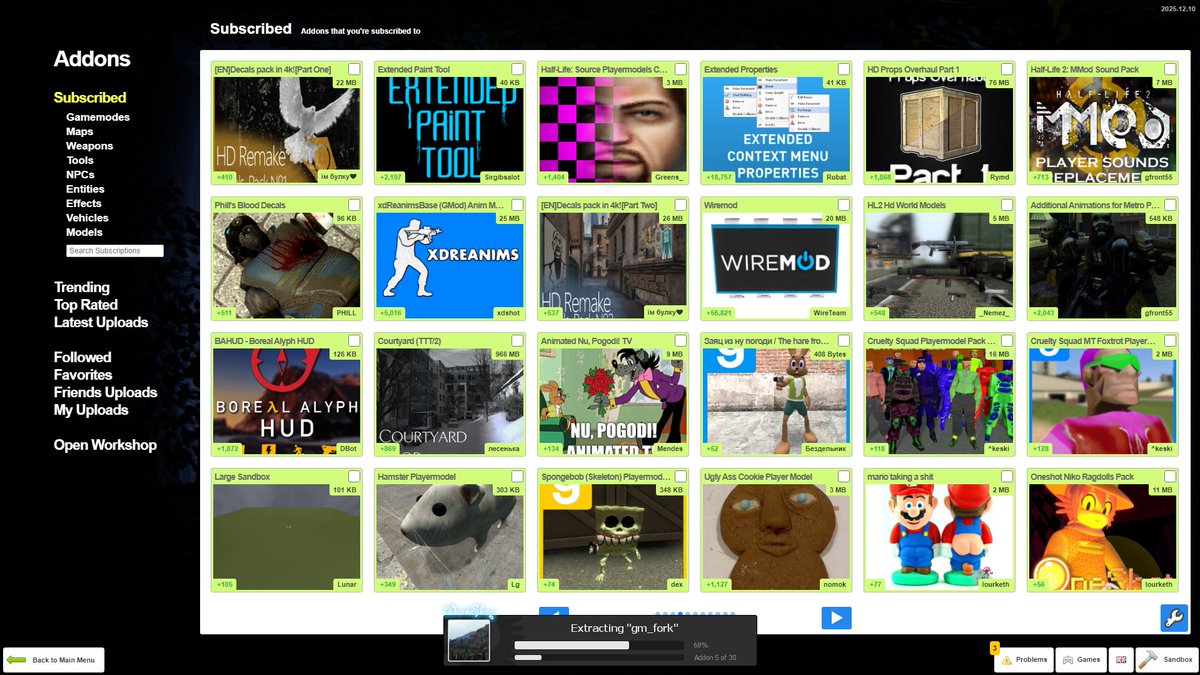This screenshot has height=675, width=1200.
Task: Go to the next addons page
Action: click(x=836, y=618)
